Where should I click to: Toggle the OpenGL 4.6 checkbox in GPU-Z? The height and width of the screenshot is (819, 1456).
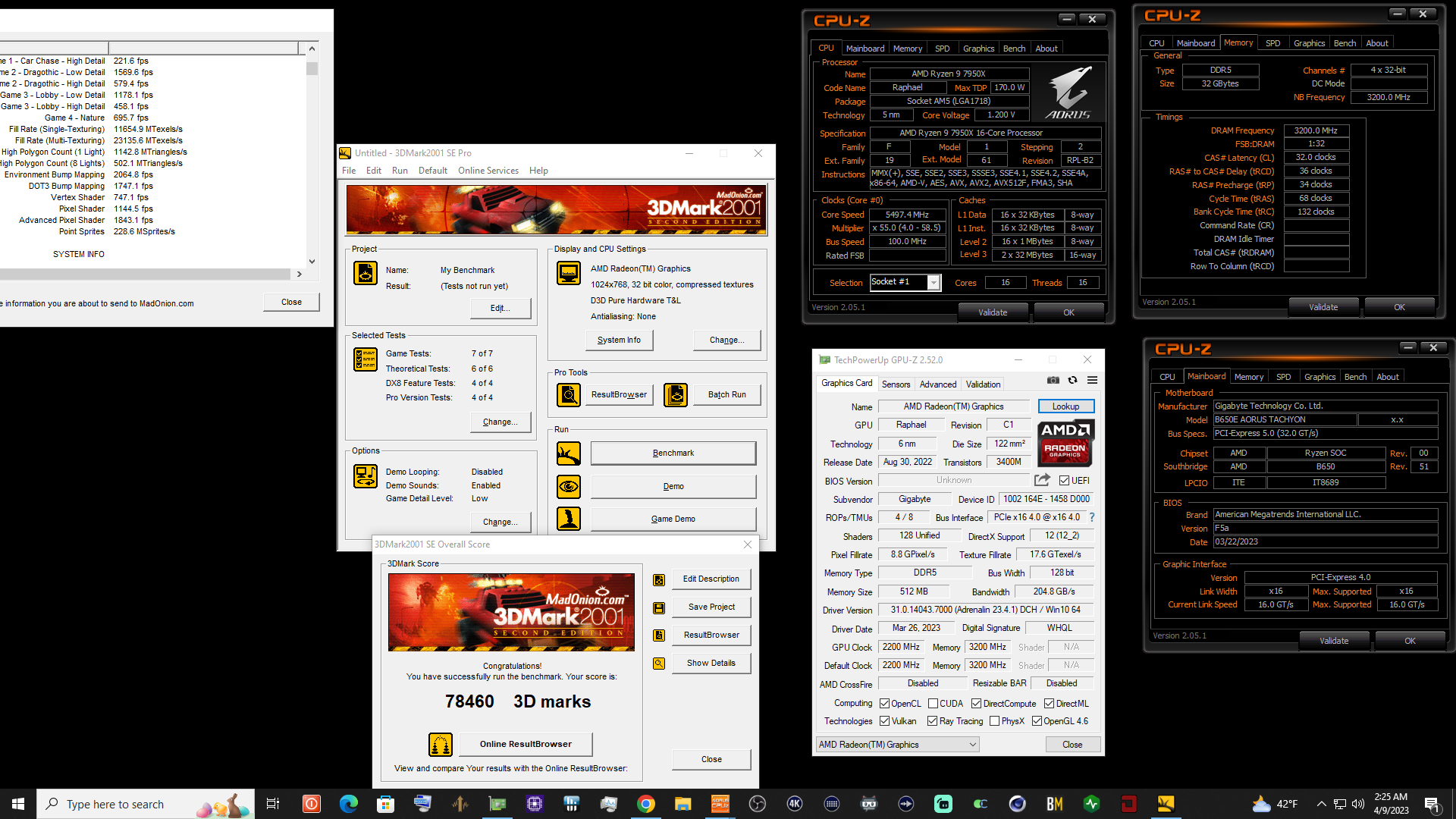[1037, 721]
